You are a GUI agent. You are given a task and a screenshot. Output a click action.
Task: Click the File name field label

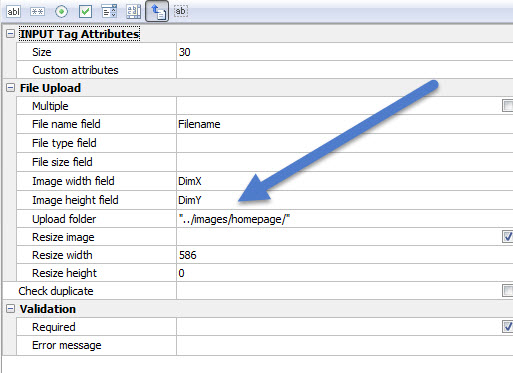pyautogui.click(x=66, y=124)
